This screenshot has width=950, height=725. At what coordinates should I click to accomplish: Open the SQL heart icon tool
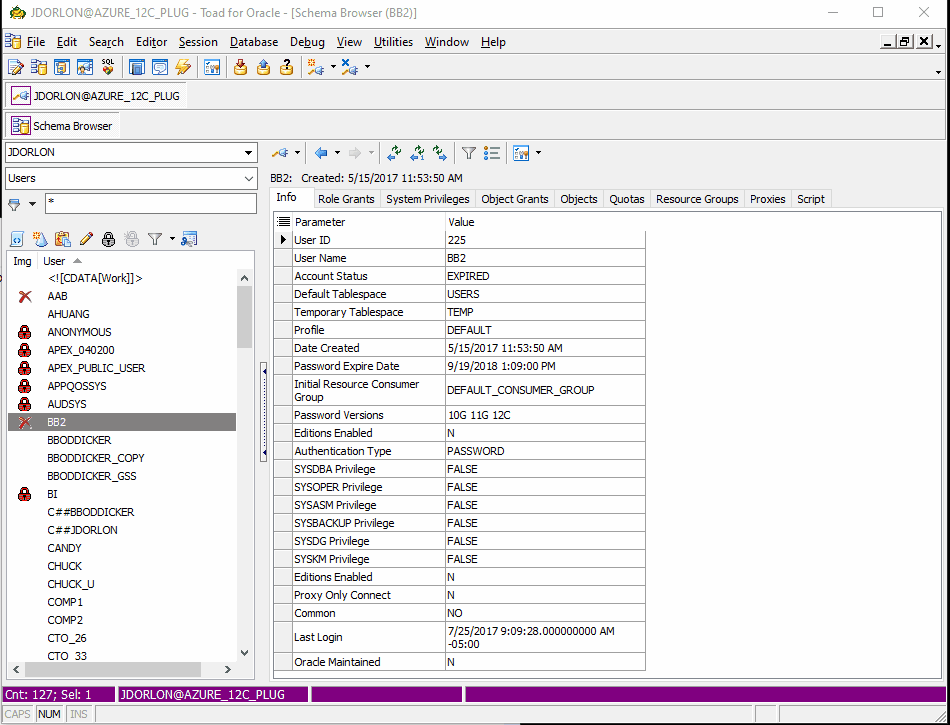(x=108, y=67)
